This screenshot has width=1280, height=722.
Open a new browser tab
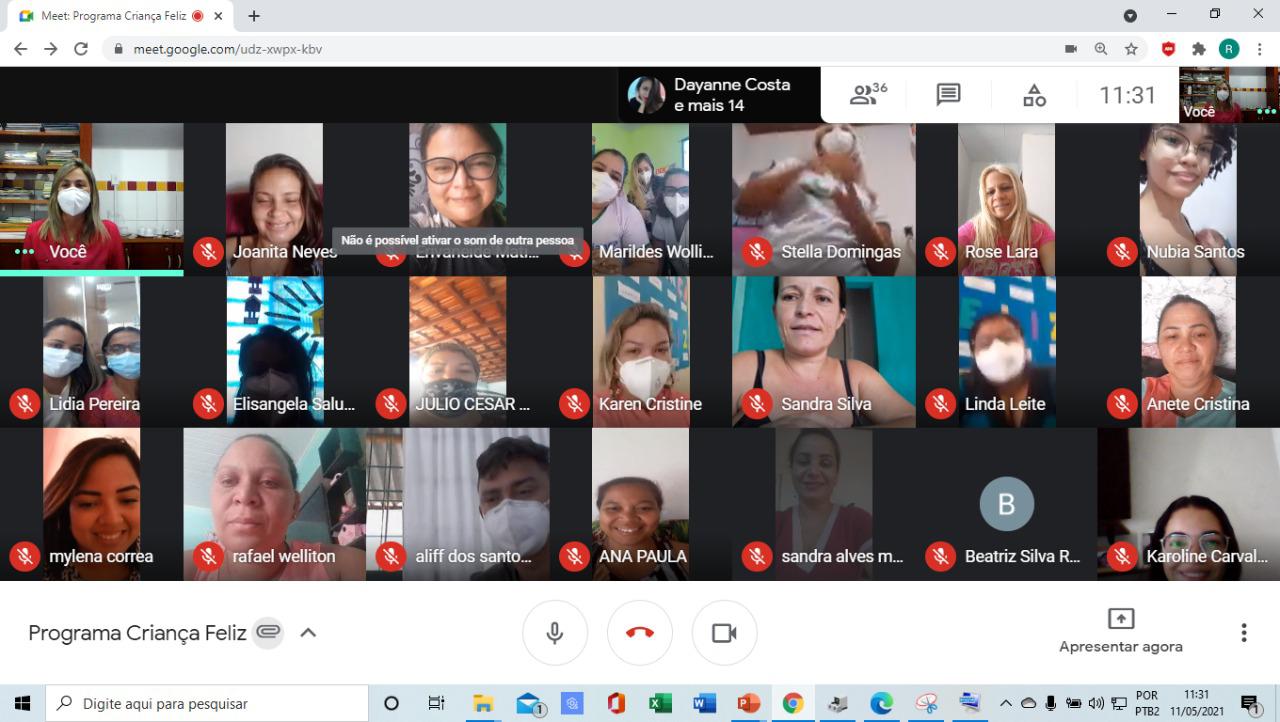click(x=254, y=16)
